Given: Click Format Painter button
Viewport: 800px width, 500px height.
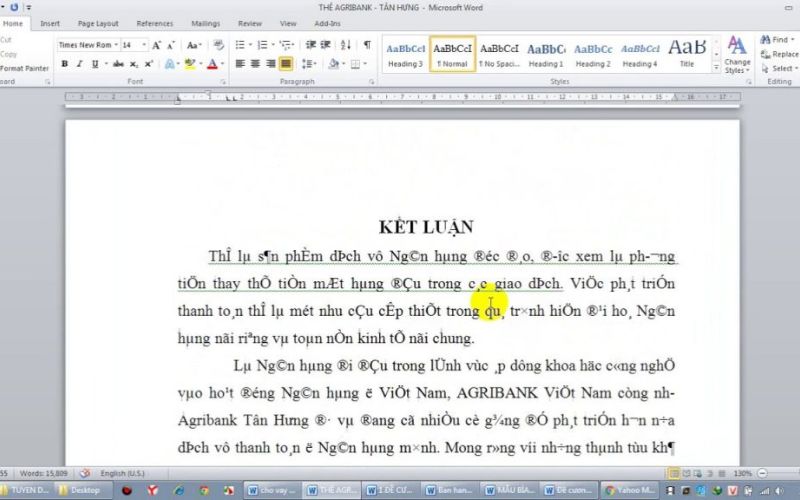Looking at the screenshot, I should (24, 68).
